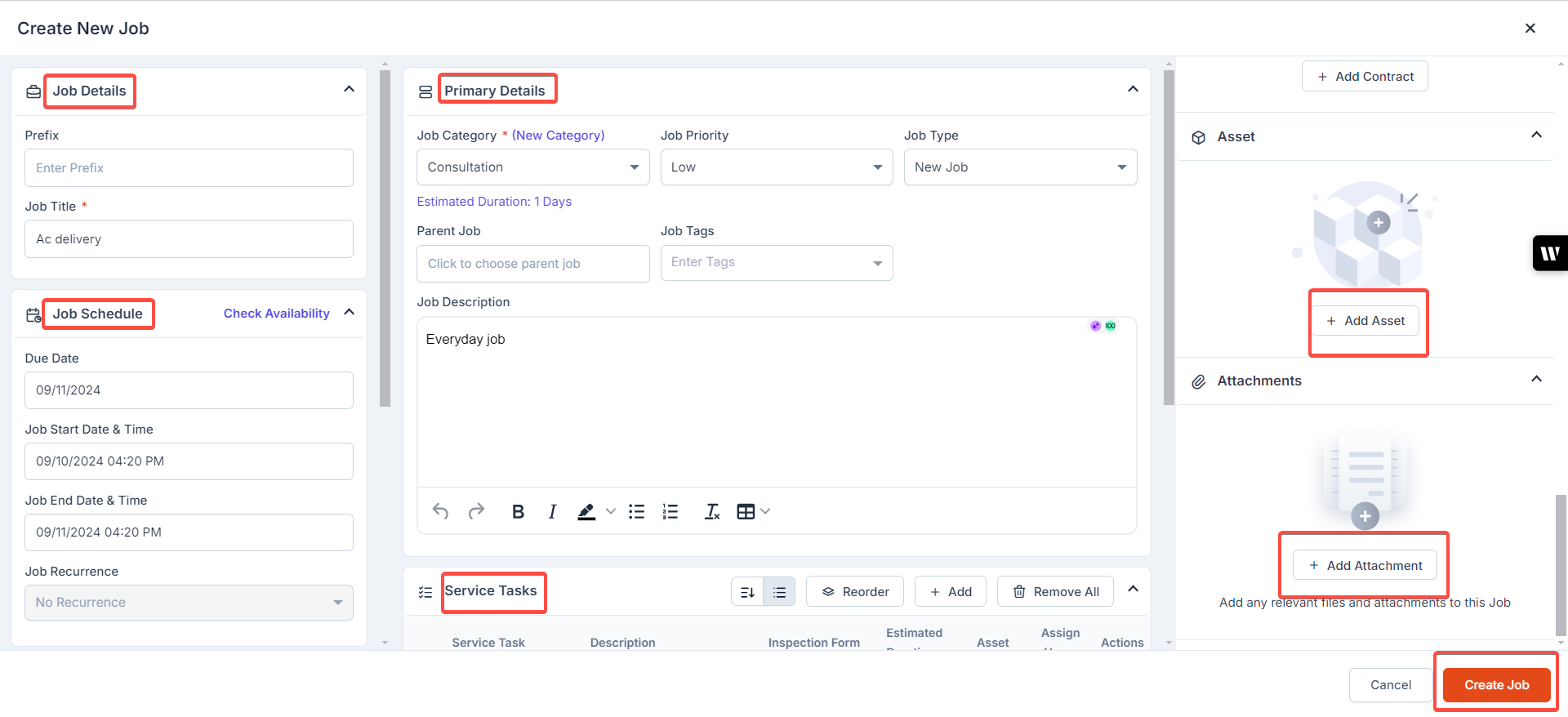Click the undo icon in description editor
The width and height of the screenshot is (1568, 717).
(440, 511)
